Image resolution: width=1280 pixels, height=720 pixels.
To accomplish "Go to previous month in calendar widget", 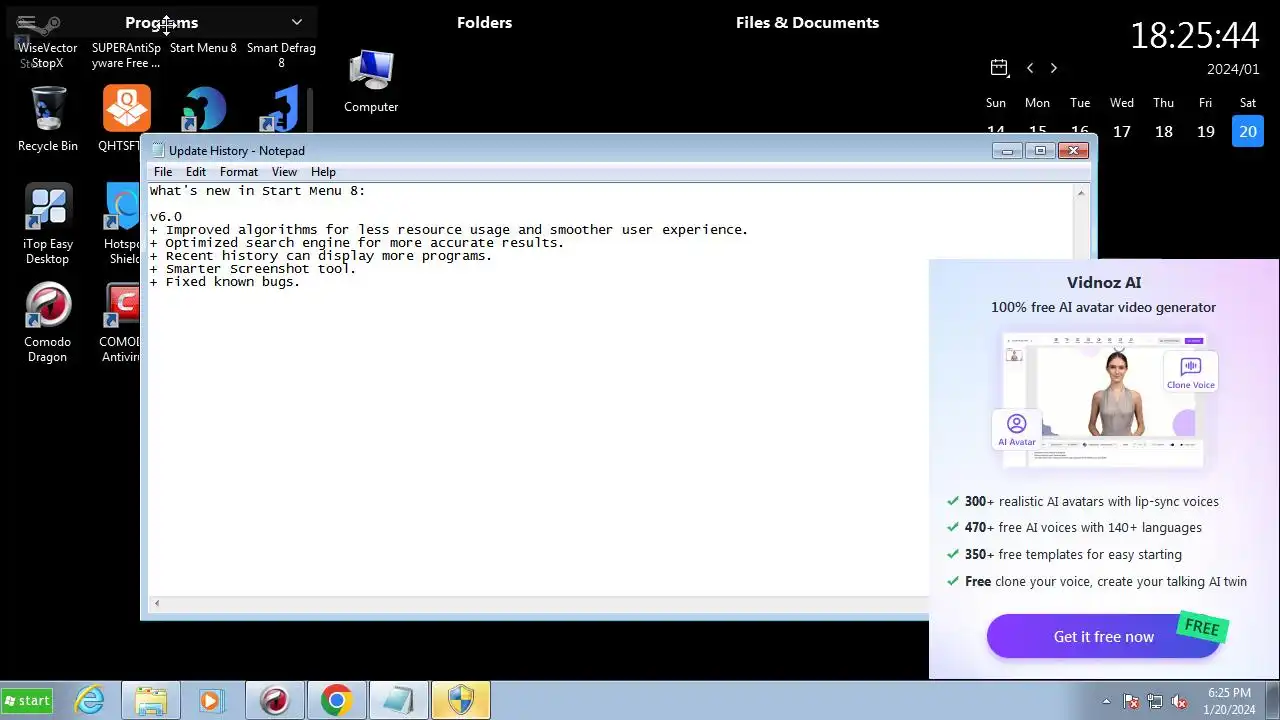I will pyautogui.click(x=1030, y=68).
